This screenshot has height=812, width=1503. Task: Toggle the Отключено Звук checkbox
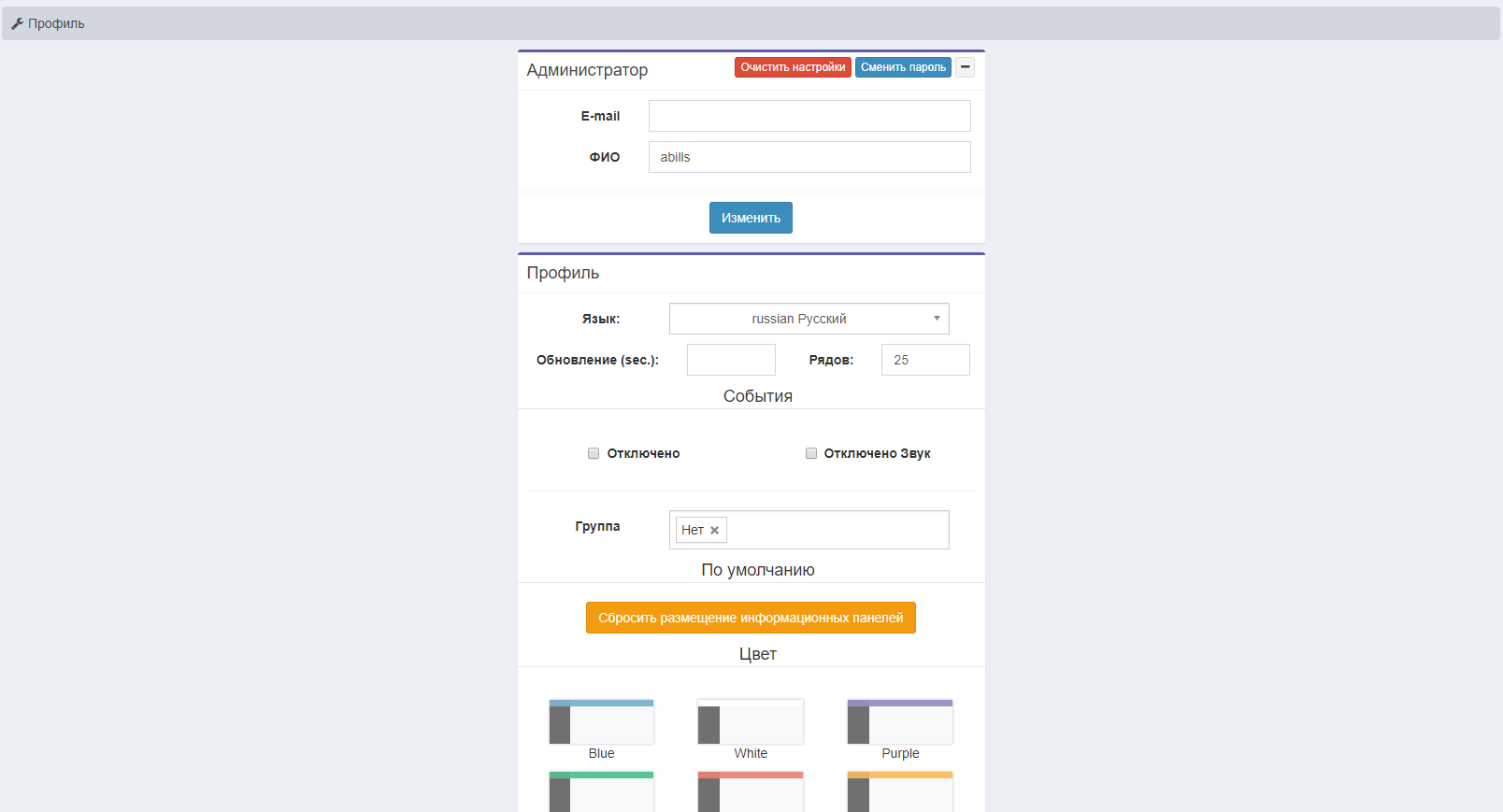811,453
